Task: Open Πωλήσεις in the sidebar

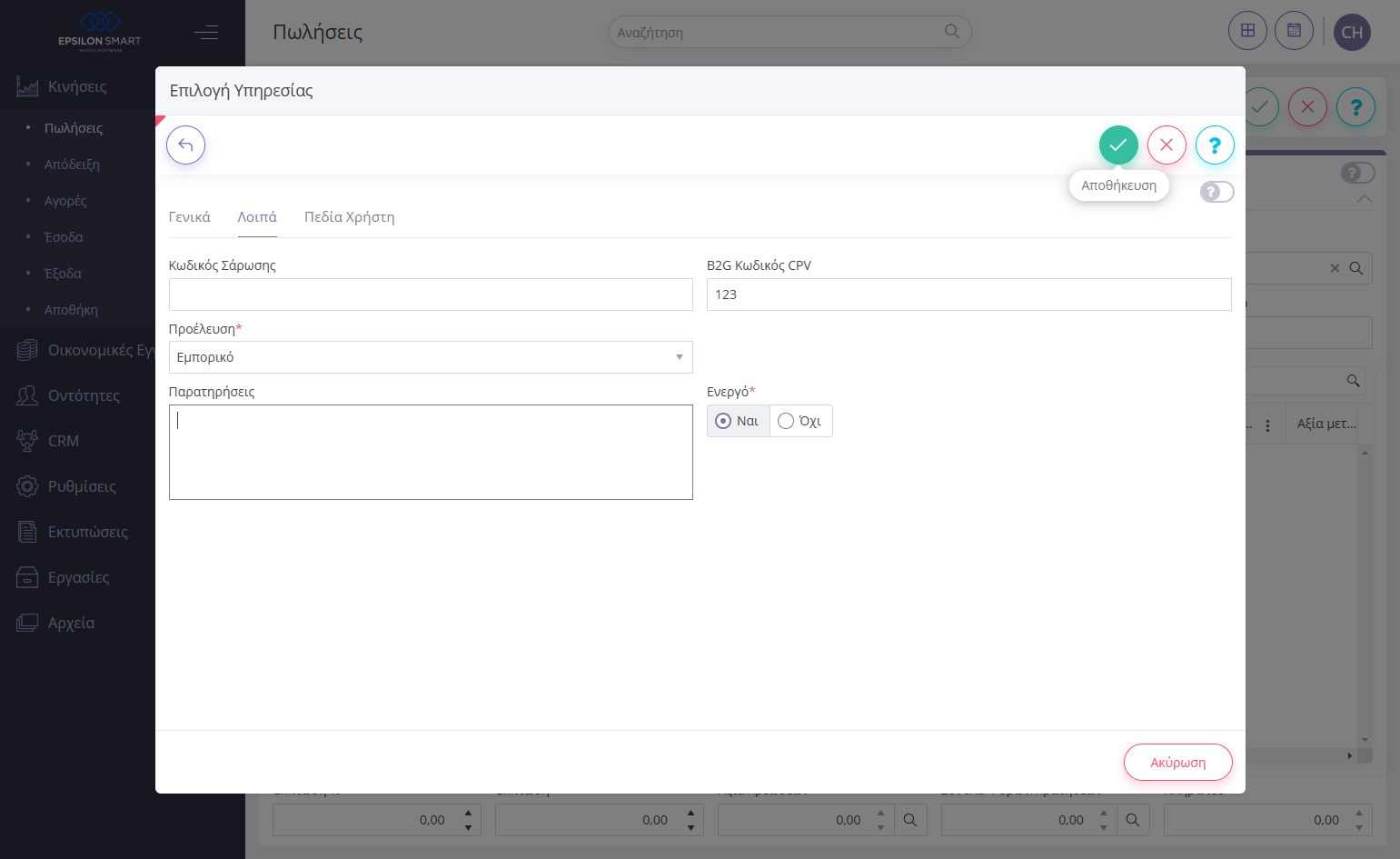Action: coord(74,128)
